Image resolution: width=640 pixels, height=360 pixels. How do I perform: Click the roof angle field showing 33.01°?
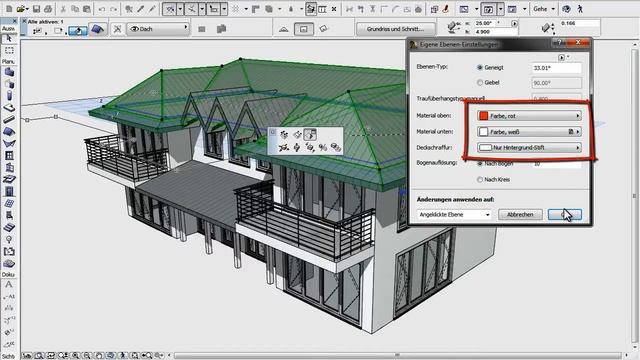click(x=557, y=68)
